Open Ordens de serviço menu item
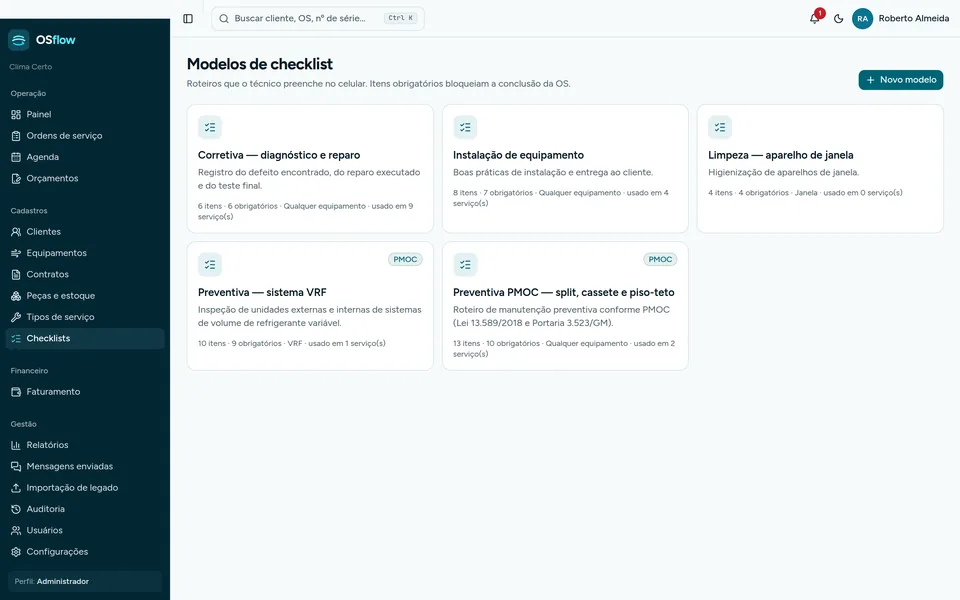Image resolution: width=960 pixels, height=600 pixels. point(85,136)
